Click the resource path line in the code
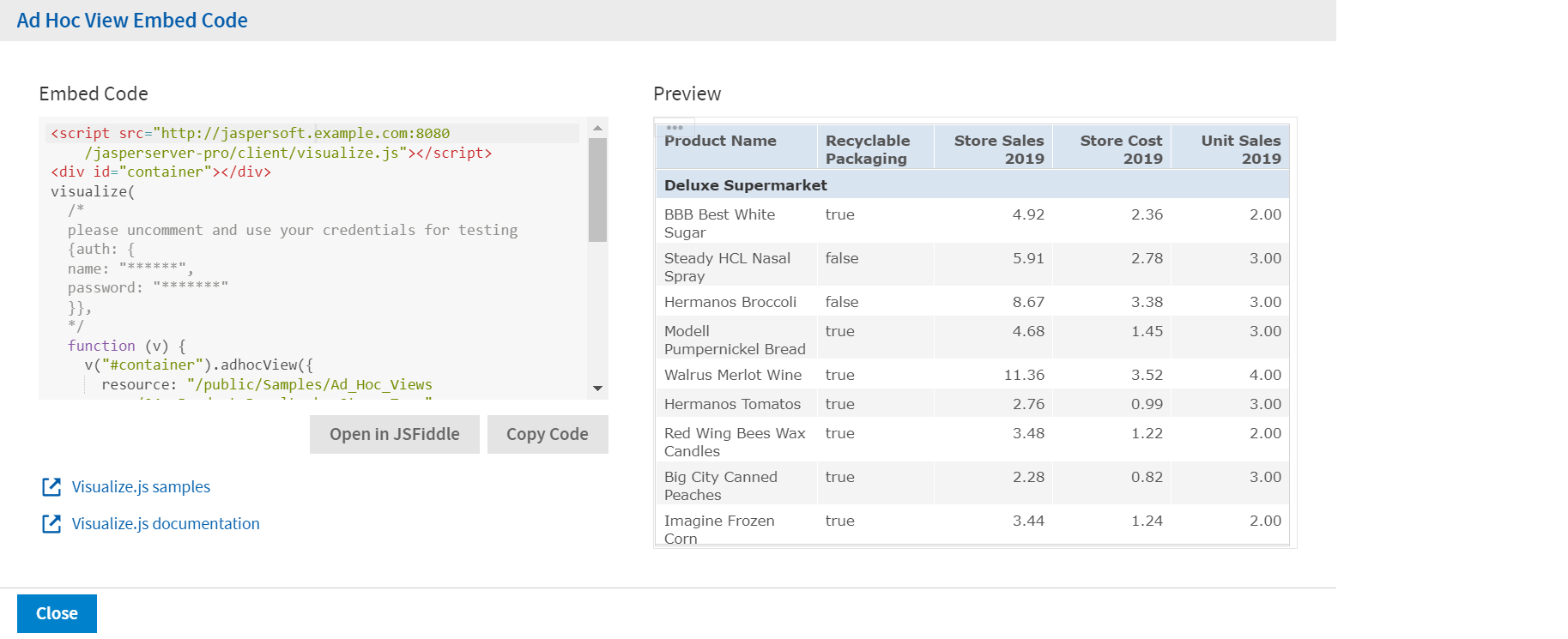Image resolution: width=1568 pixels, height=639 pixels. 267,384
